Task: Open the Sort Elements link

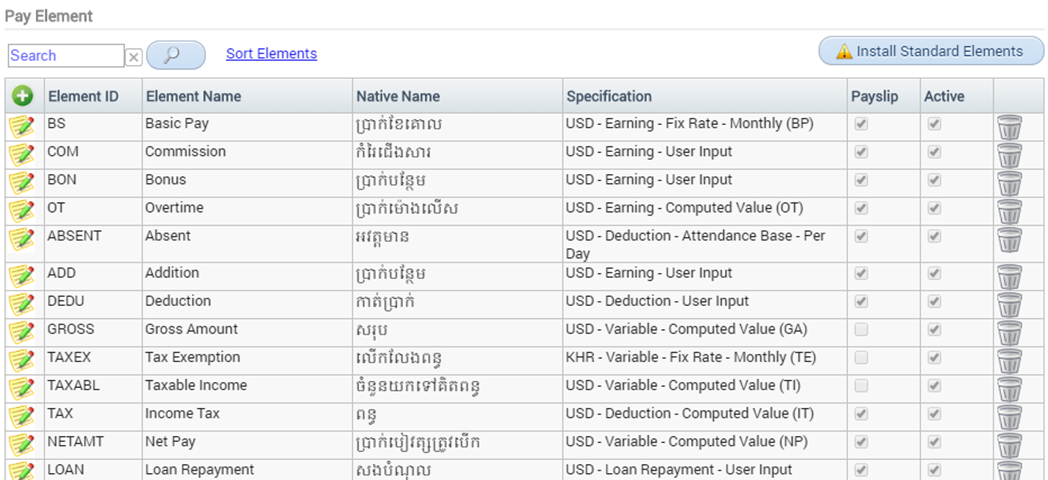Action: click(x=271, y=53)
